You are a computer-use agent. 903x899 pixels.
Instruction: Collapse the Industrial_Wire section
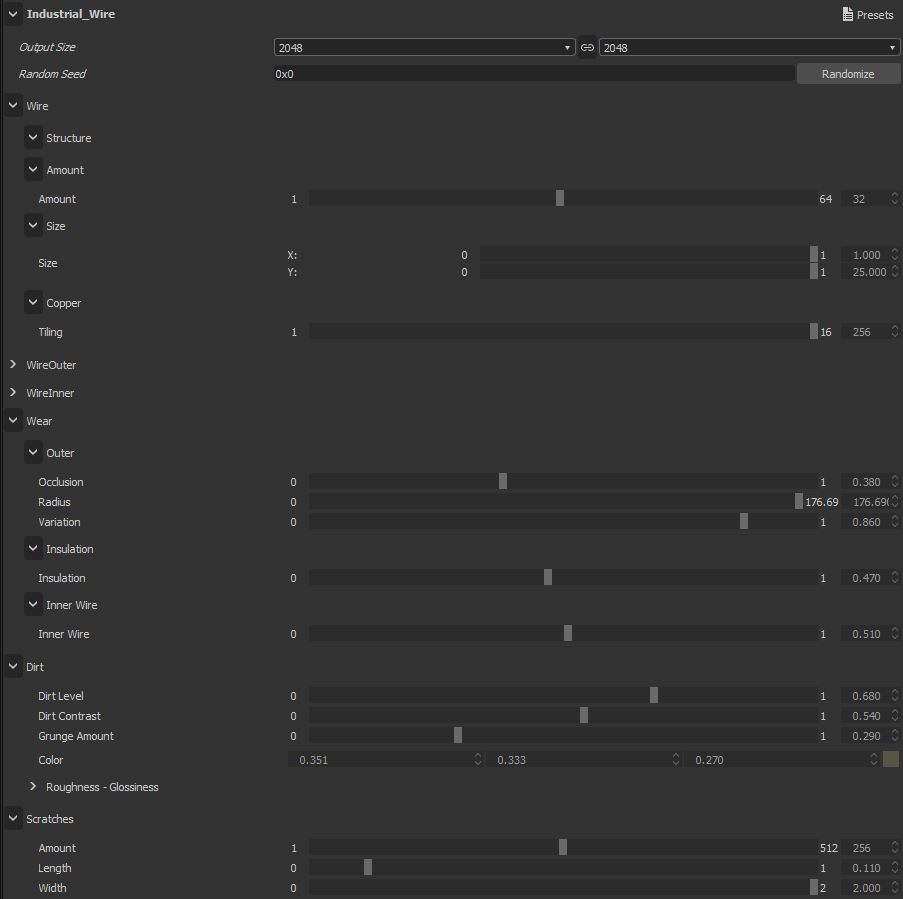(13, 14)
